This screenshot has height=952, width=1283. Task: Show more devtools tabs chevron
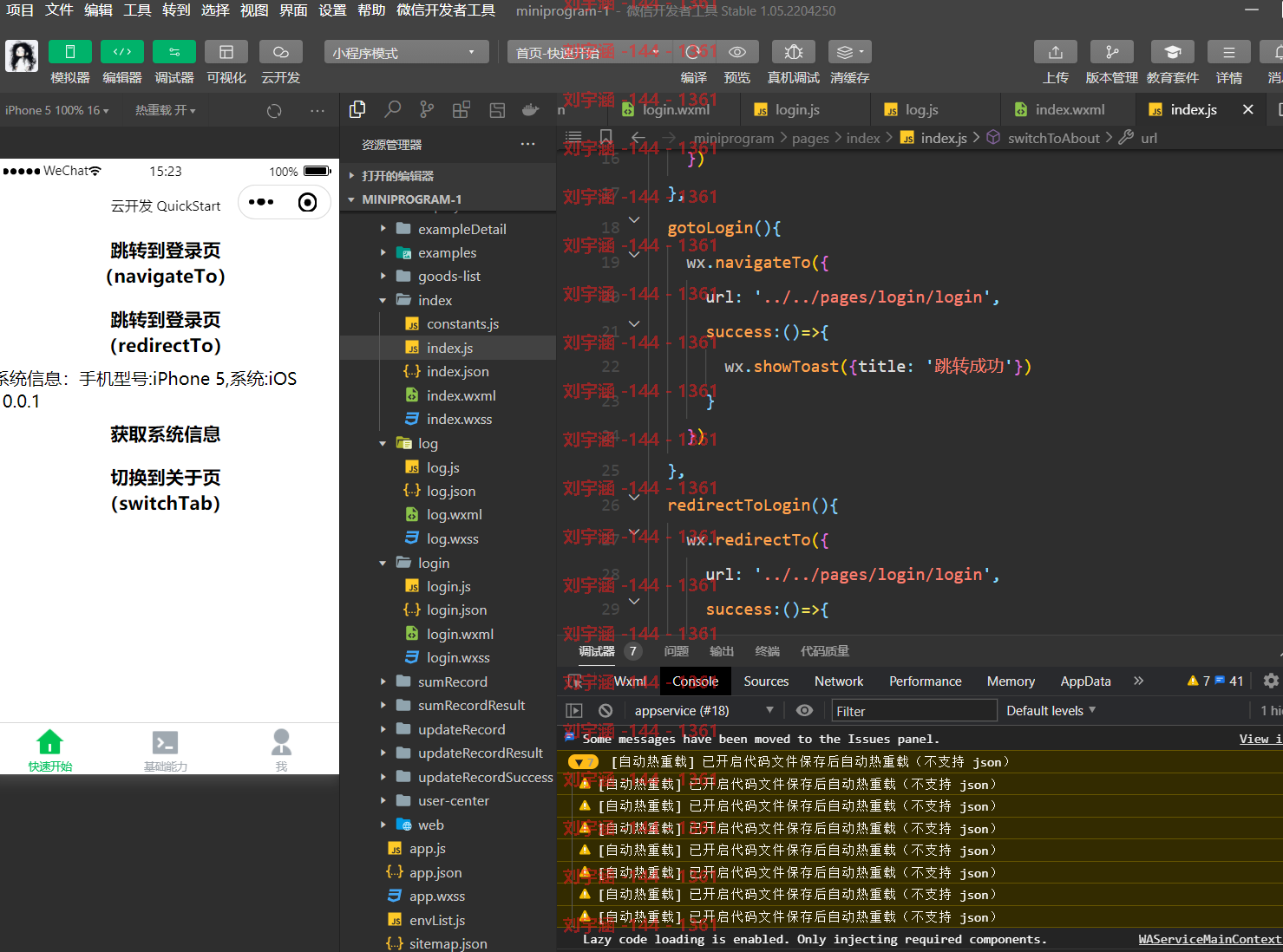[1139, 681]
